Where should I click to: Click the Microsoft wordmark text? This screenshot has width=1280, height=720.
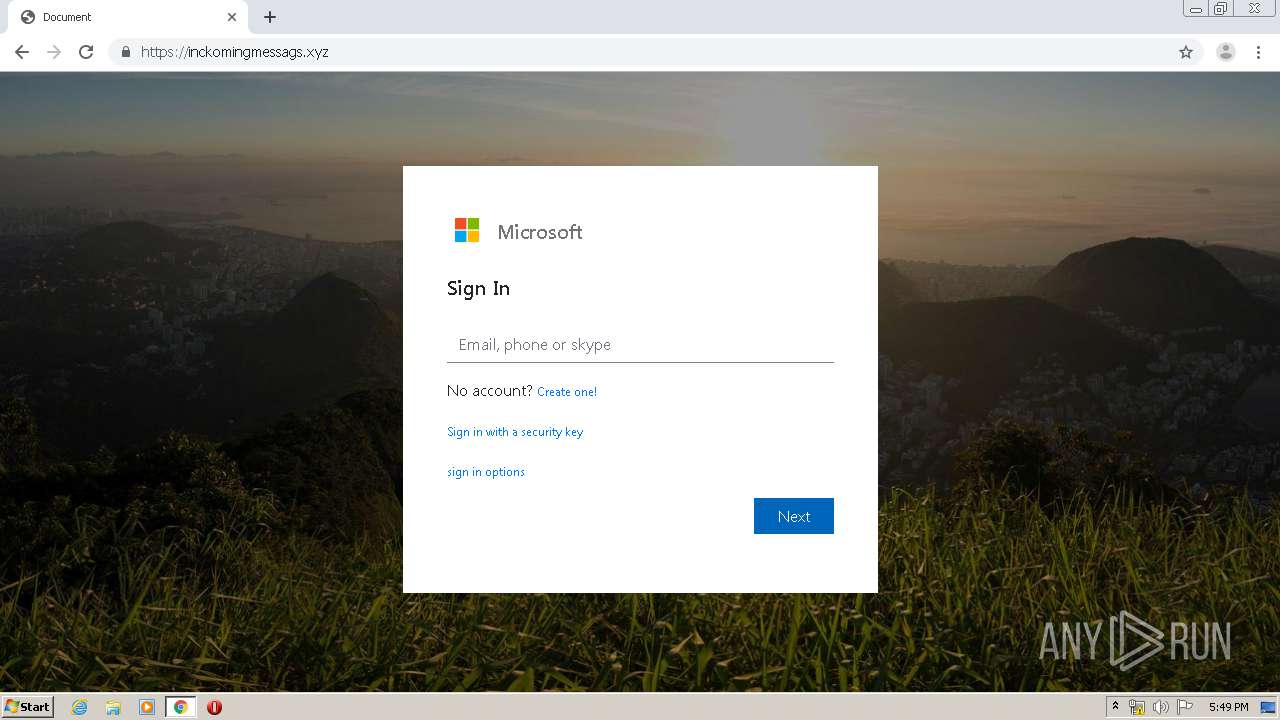click(540, 232)
